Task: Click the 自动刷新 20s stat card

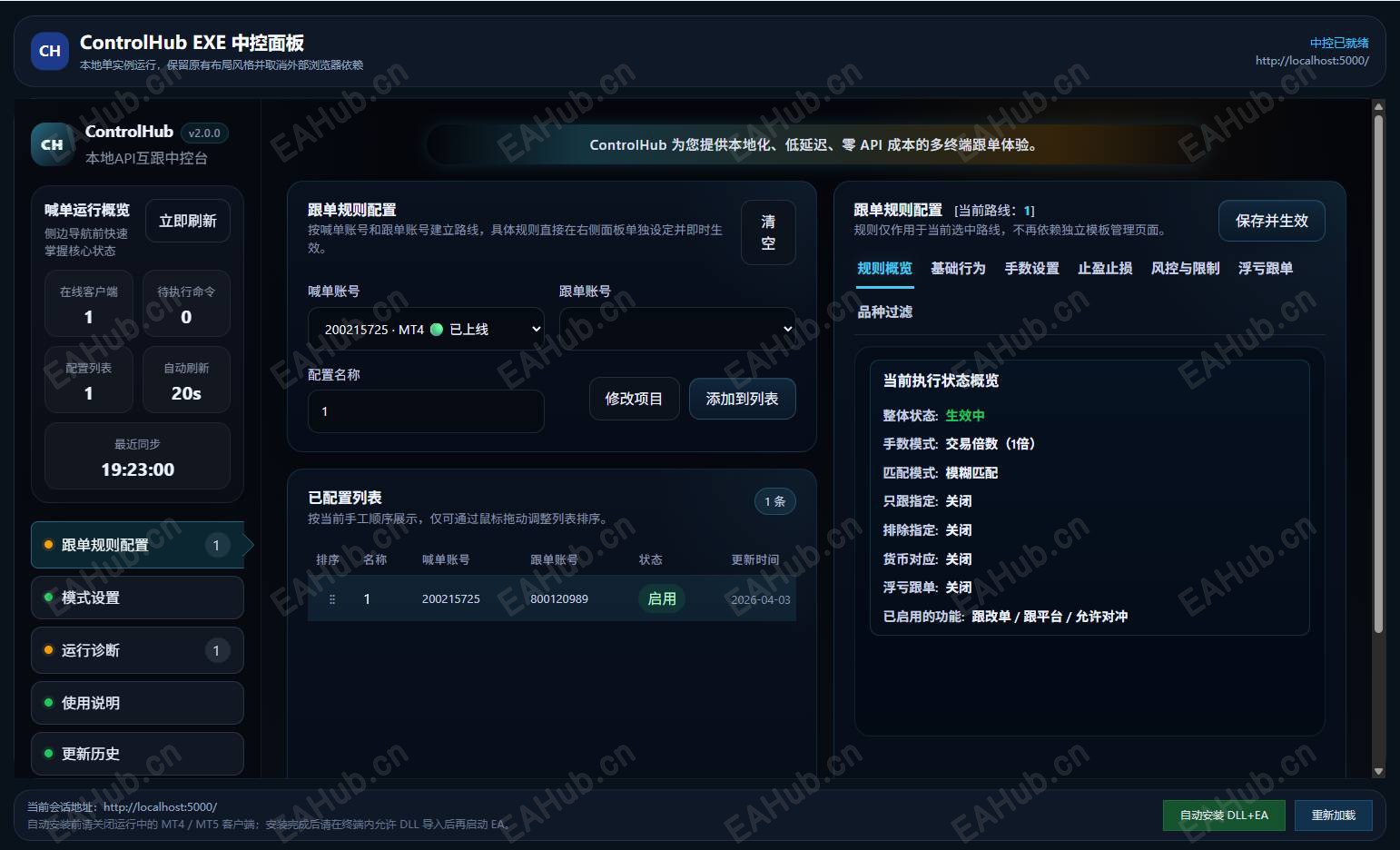Action: [186, 381]
